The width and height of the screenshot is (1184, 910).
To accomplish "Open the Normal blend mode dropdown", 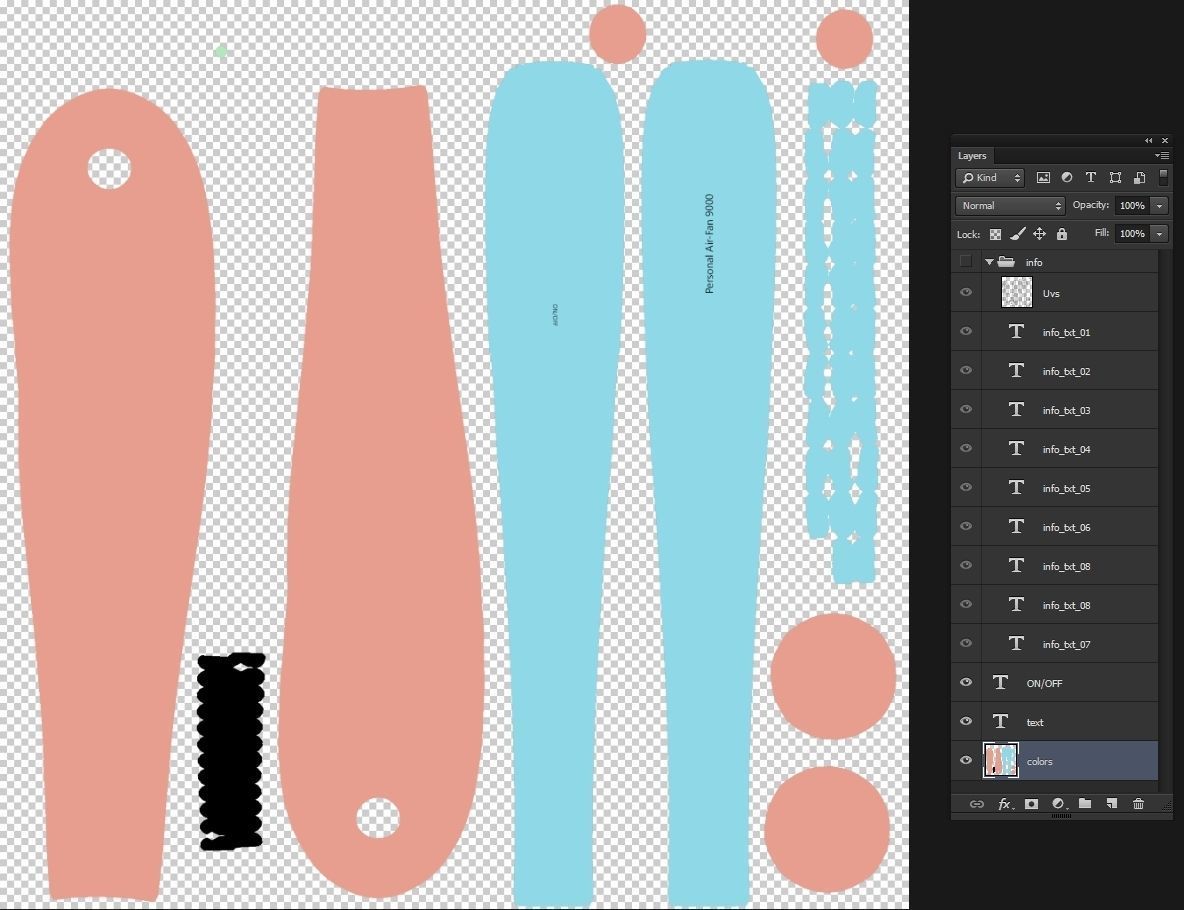I will coord(1010,205).
